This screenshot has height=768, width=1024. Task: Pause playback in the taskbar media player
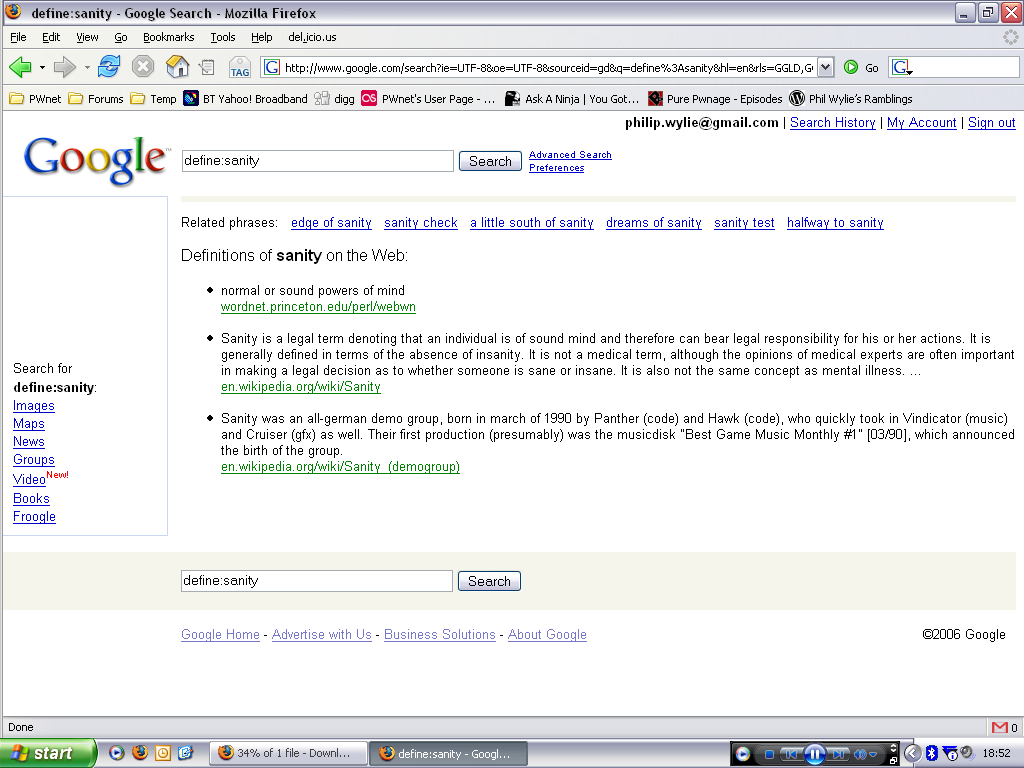814,754
